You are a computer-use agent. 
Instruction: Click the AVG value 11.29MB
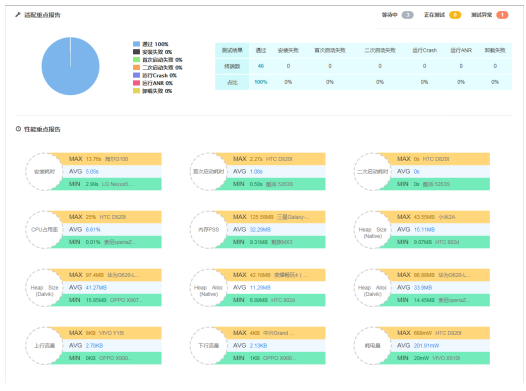pyautogui.click(x=260, y=288)
